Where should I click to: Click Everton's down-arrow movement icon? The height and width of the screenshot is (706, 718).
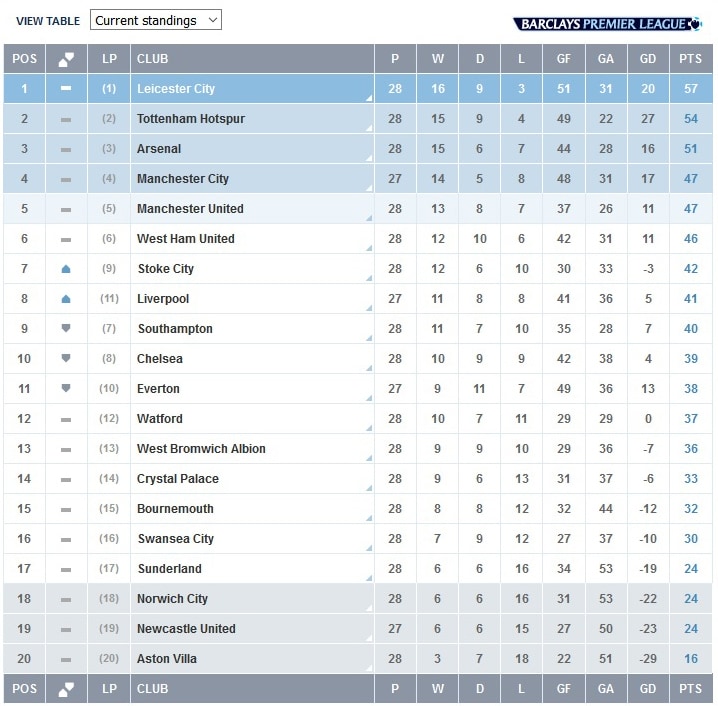pyautogui.click(x=66, y=388)
